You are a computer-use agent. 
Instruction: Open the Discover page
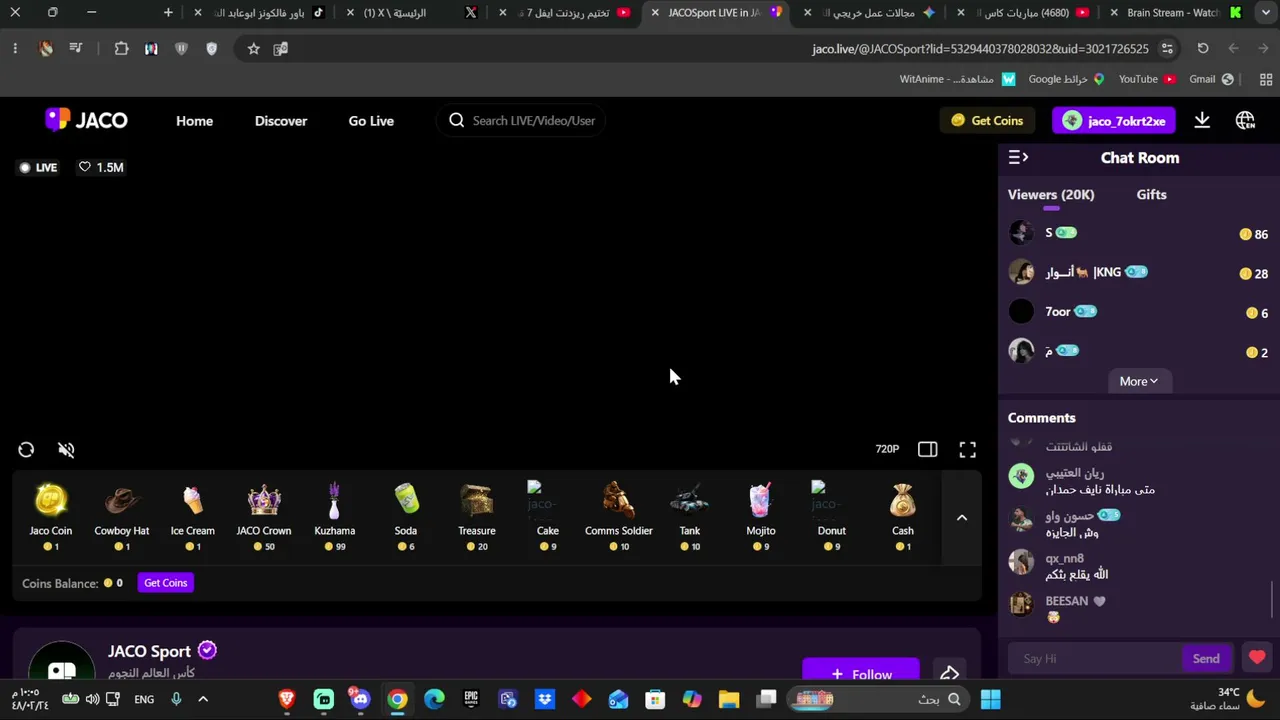coord(281,121)
